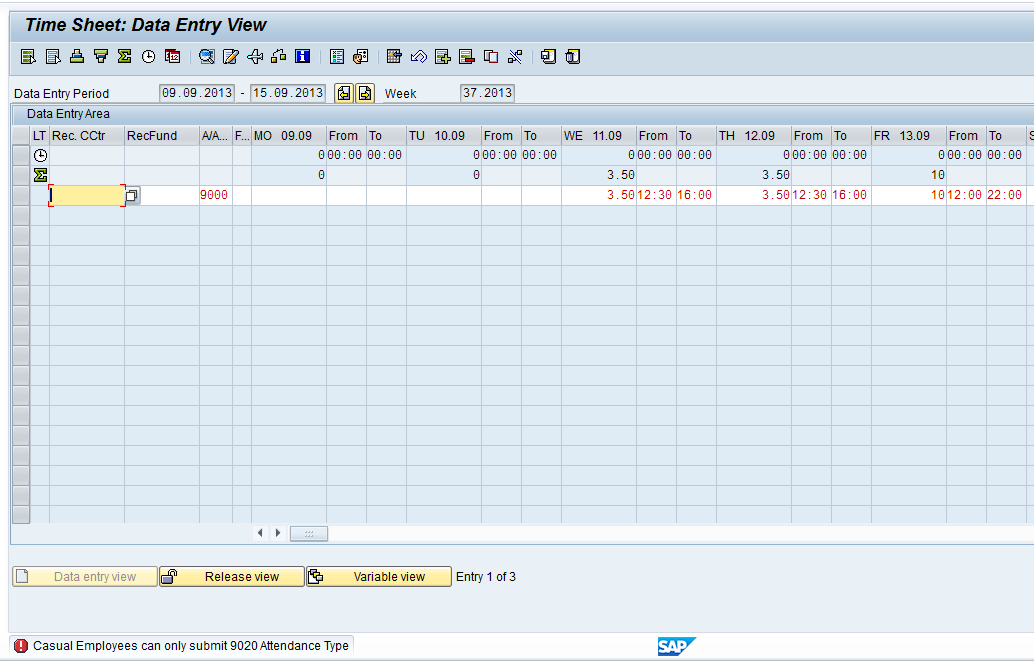Click the airplane travel expenses toolbar icon

(255, 57)
